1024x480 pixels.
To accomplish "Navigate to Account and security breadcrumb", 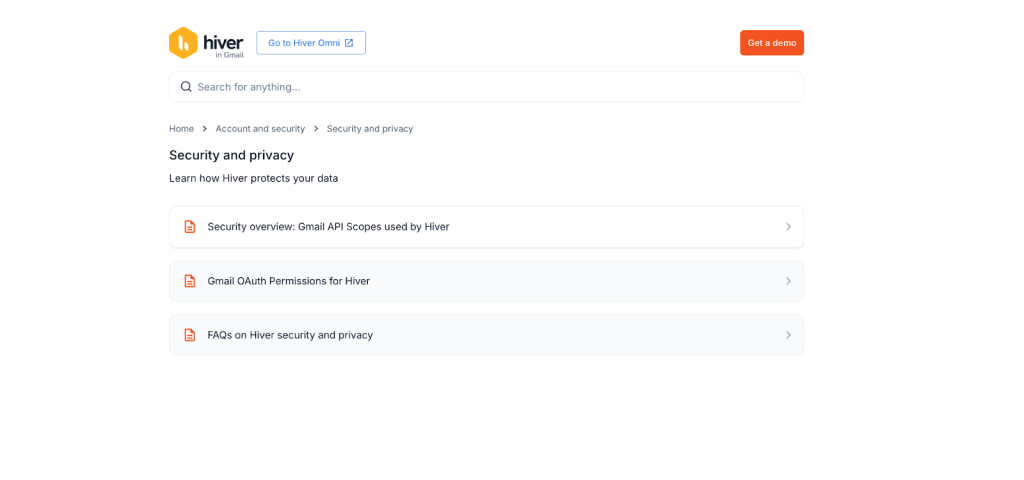I will (x=260, y=129).
